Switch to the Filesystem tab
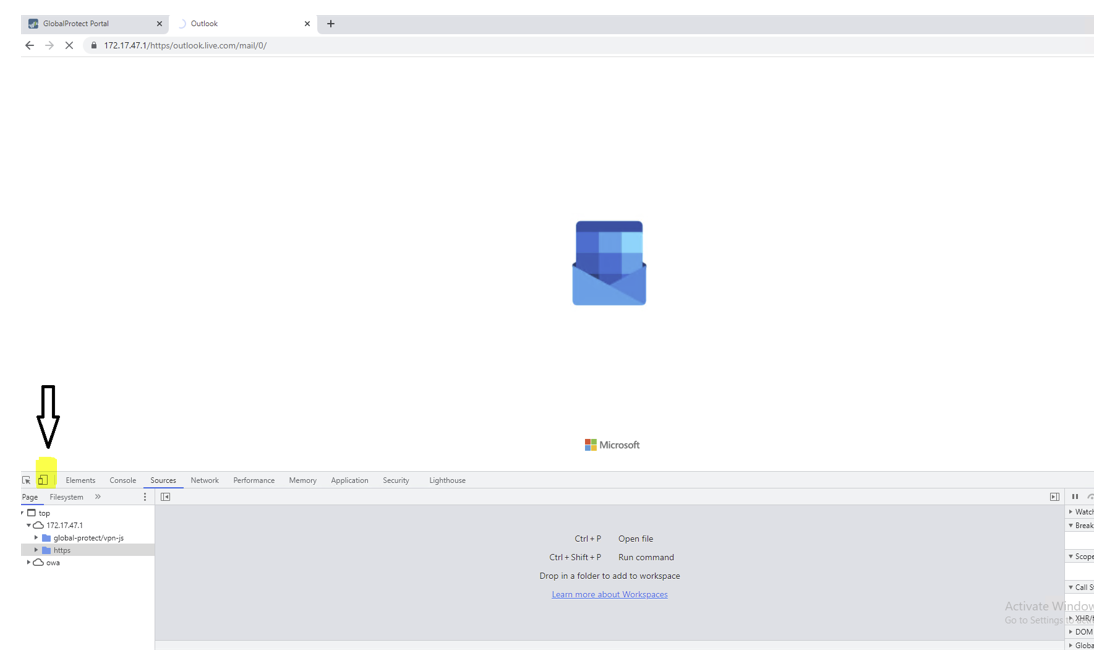 click(66, 496)
